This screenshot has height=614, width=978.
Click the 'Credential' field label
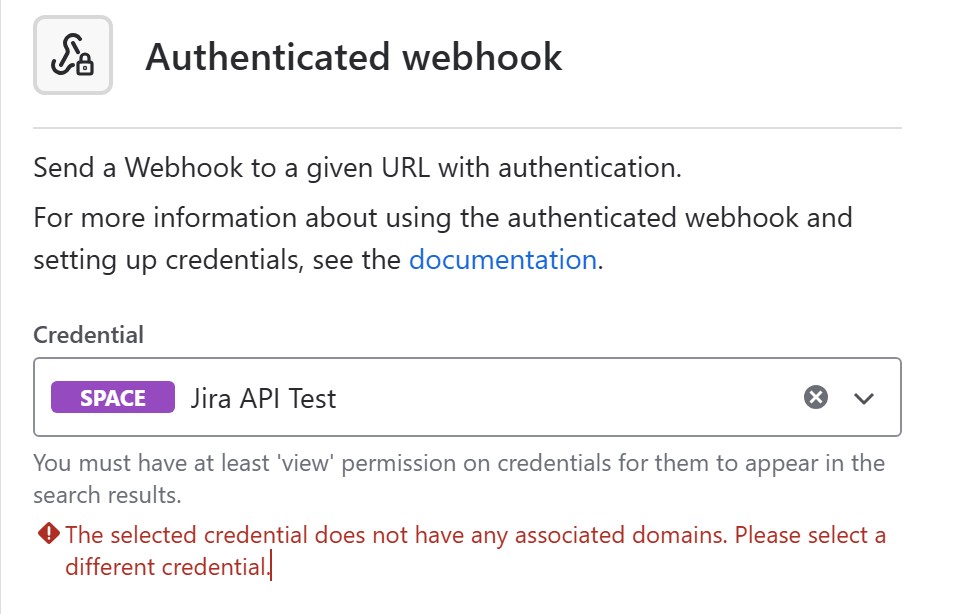89,335
